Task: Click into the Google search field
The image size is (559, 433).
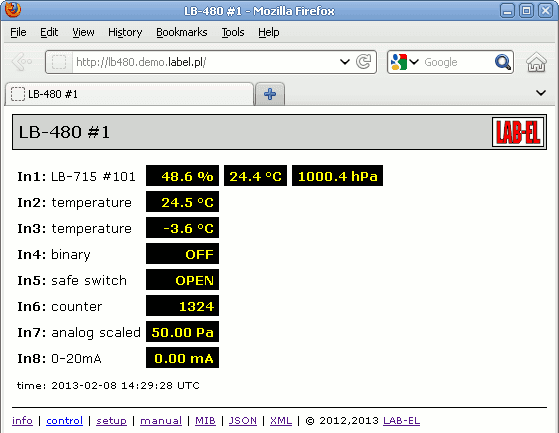Action: (457, 62)
